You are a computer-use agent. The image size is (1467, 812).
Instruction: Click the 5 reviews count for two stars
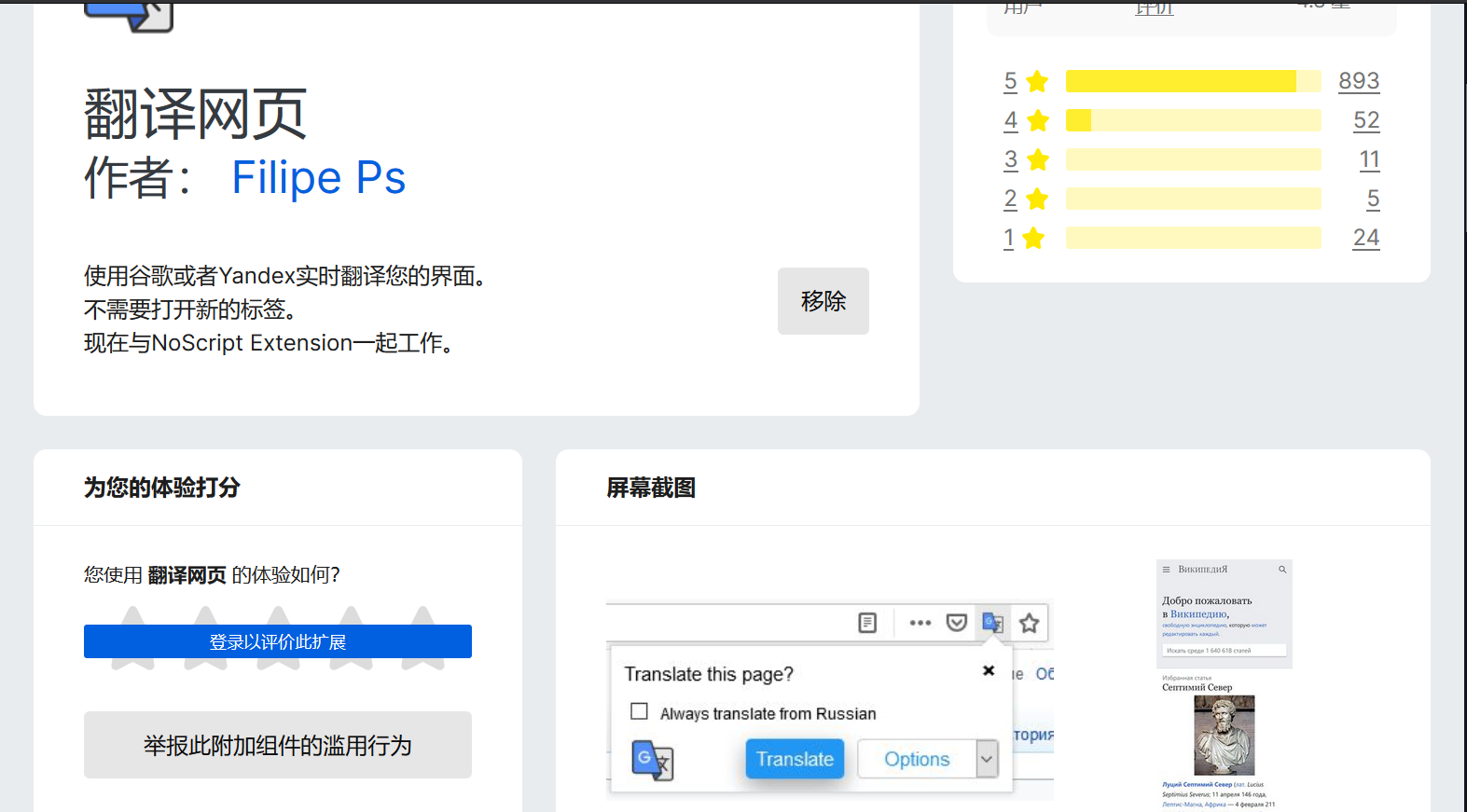tap(1373, 199)
